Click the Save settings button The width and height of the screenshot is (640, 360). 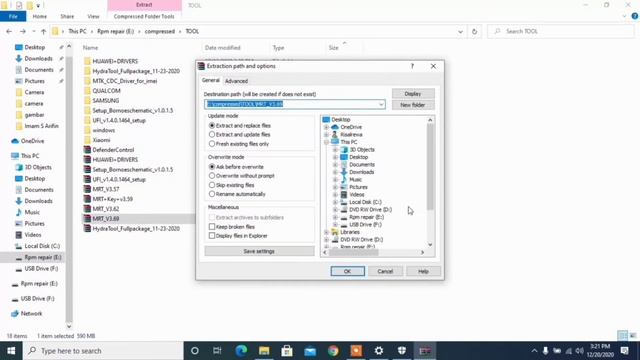pos(259,251)
